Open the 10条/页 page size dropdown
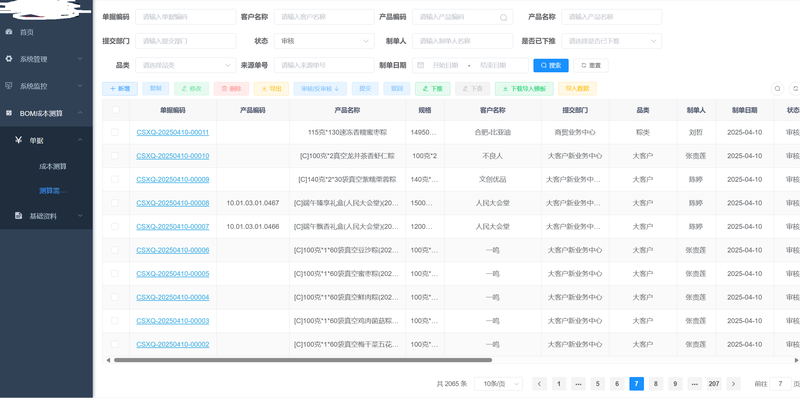 pos(498,384)
